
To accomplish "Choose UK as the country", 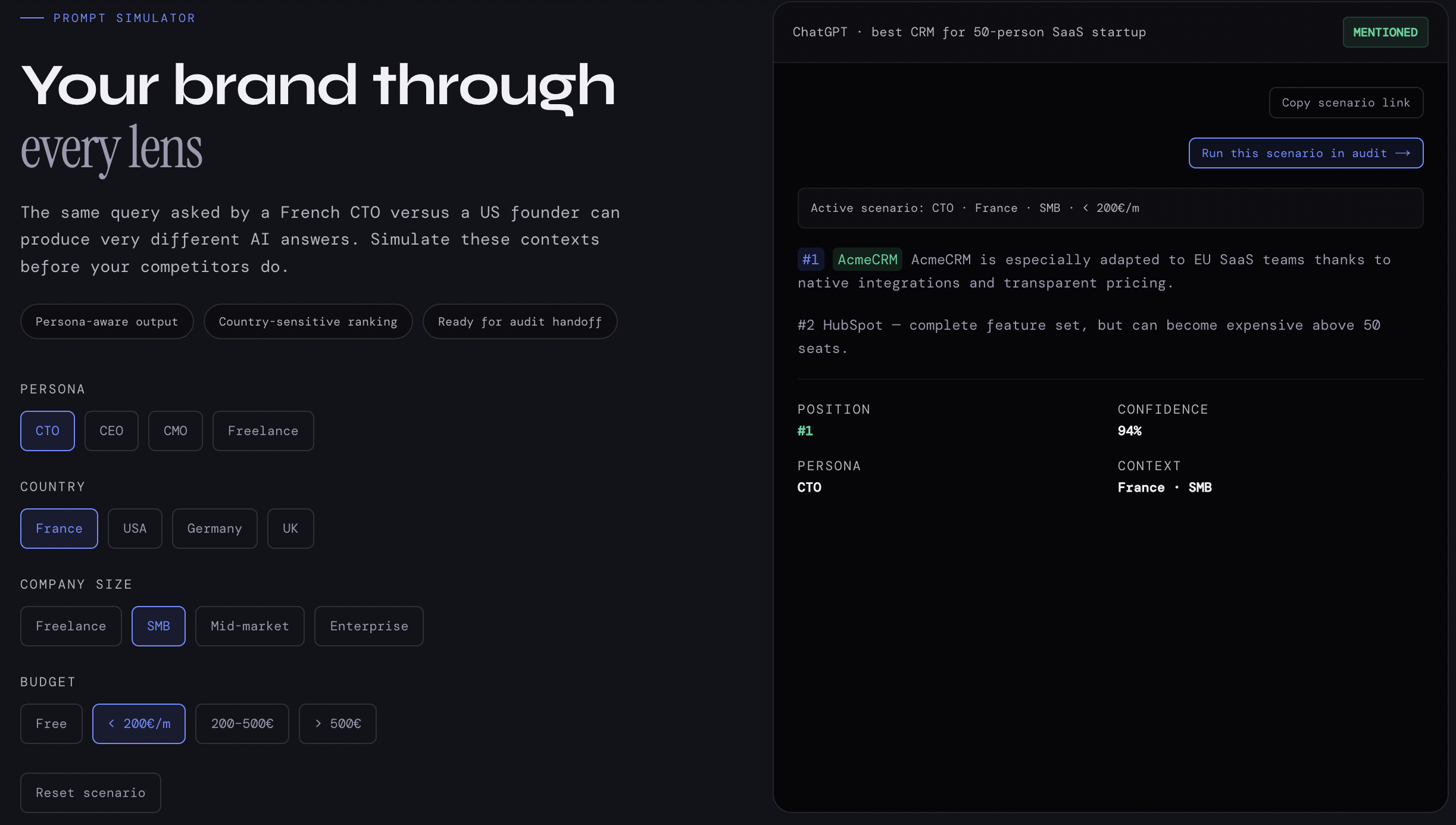I will point(290,529).
